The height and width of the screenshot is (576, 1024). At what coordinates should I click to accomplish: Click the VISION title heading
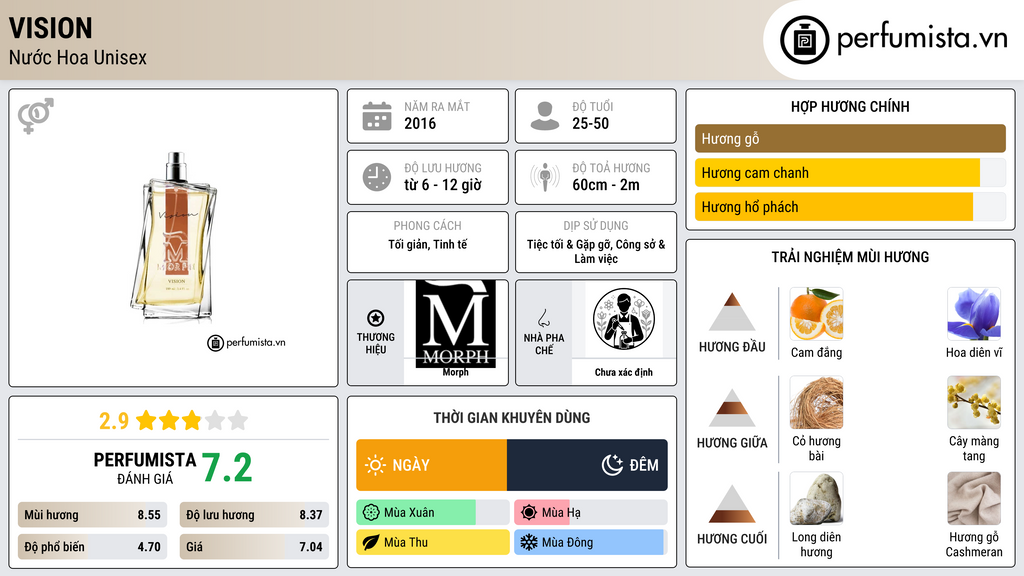[x=50, y=28]
